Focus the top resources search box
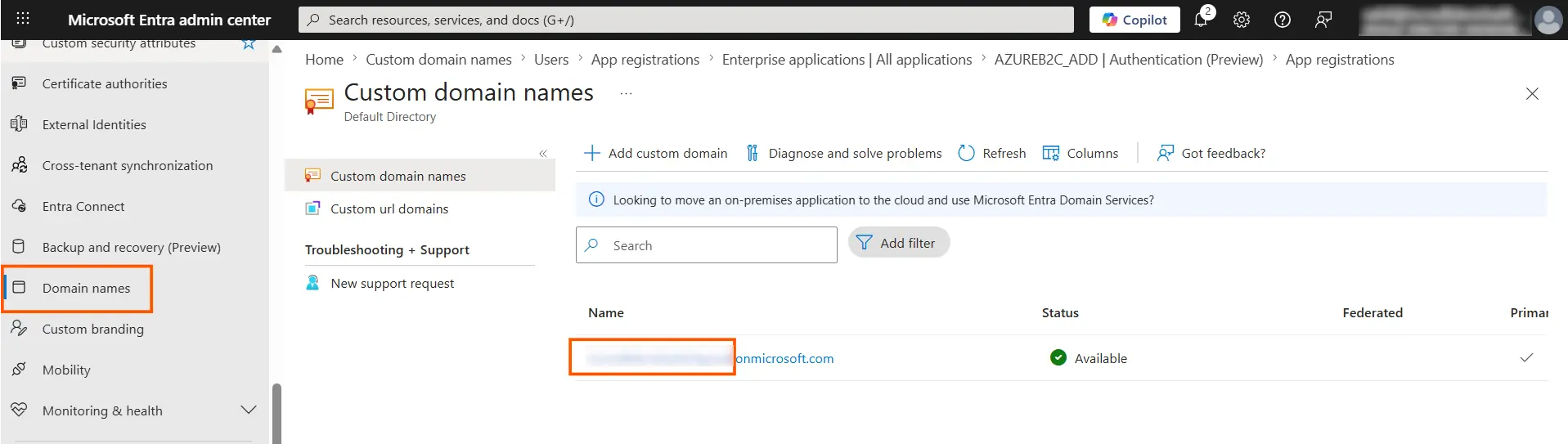Image resolution: width=1568 pixels, height=444 pixels. point(685,20)
